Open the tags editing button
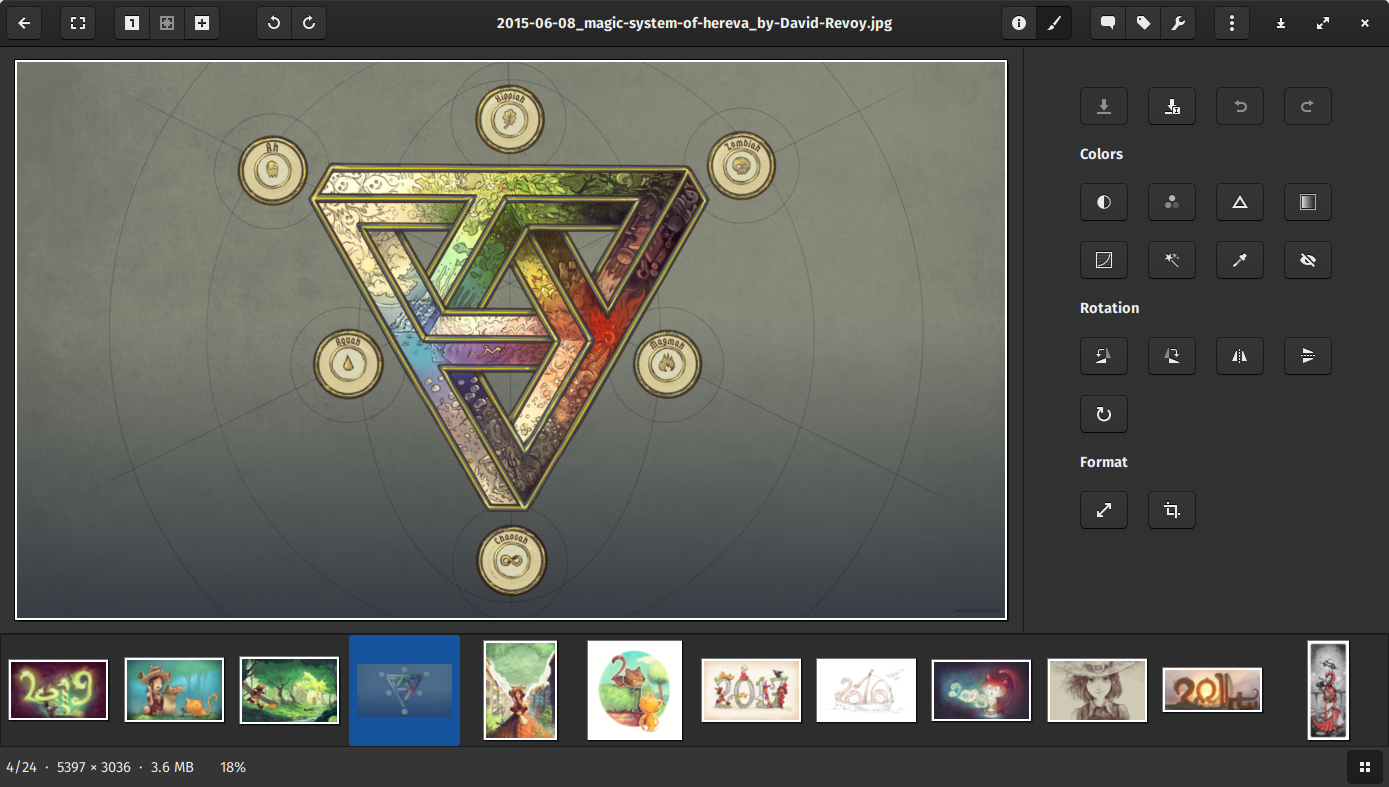1389x787 pixels. point(1143,23)
